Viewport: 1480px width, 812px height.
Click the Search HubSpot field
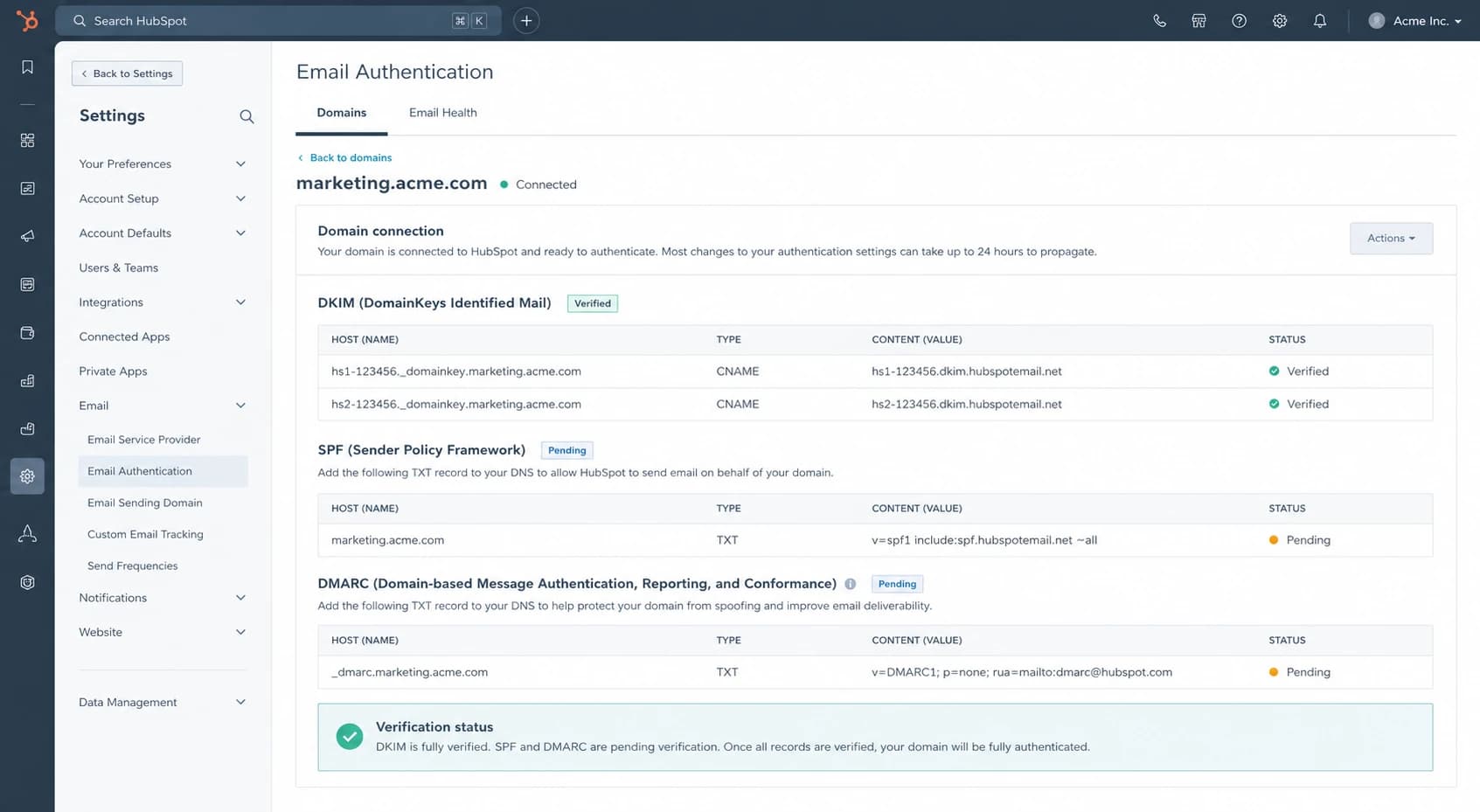(x=278, y=21)
